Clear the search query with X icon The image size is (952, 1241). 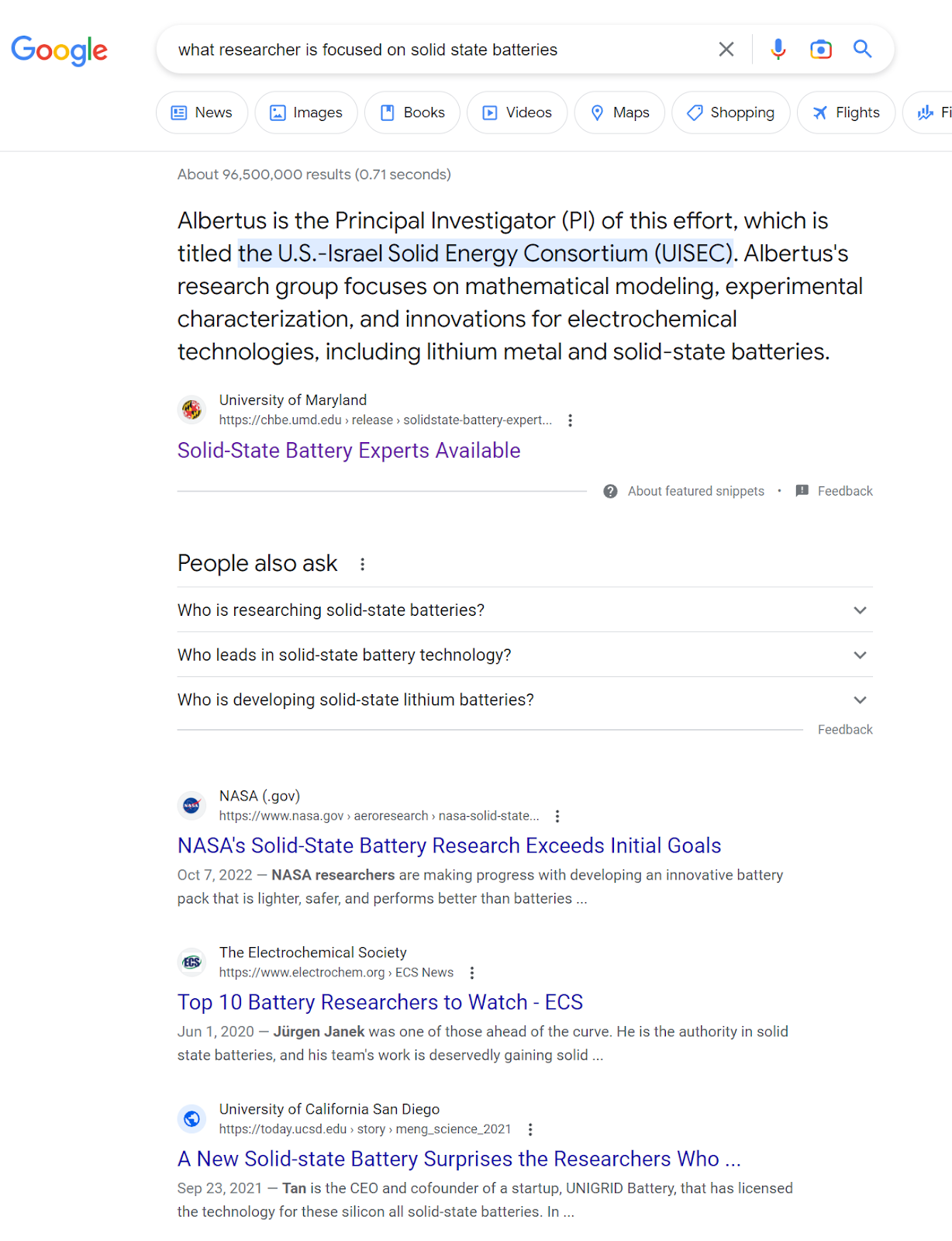tap(726, 50)
